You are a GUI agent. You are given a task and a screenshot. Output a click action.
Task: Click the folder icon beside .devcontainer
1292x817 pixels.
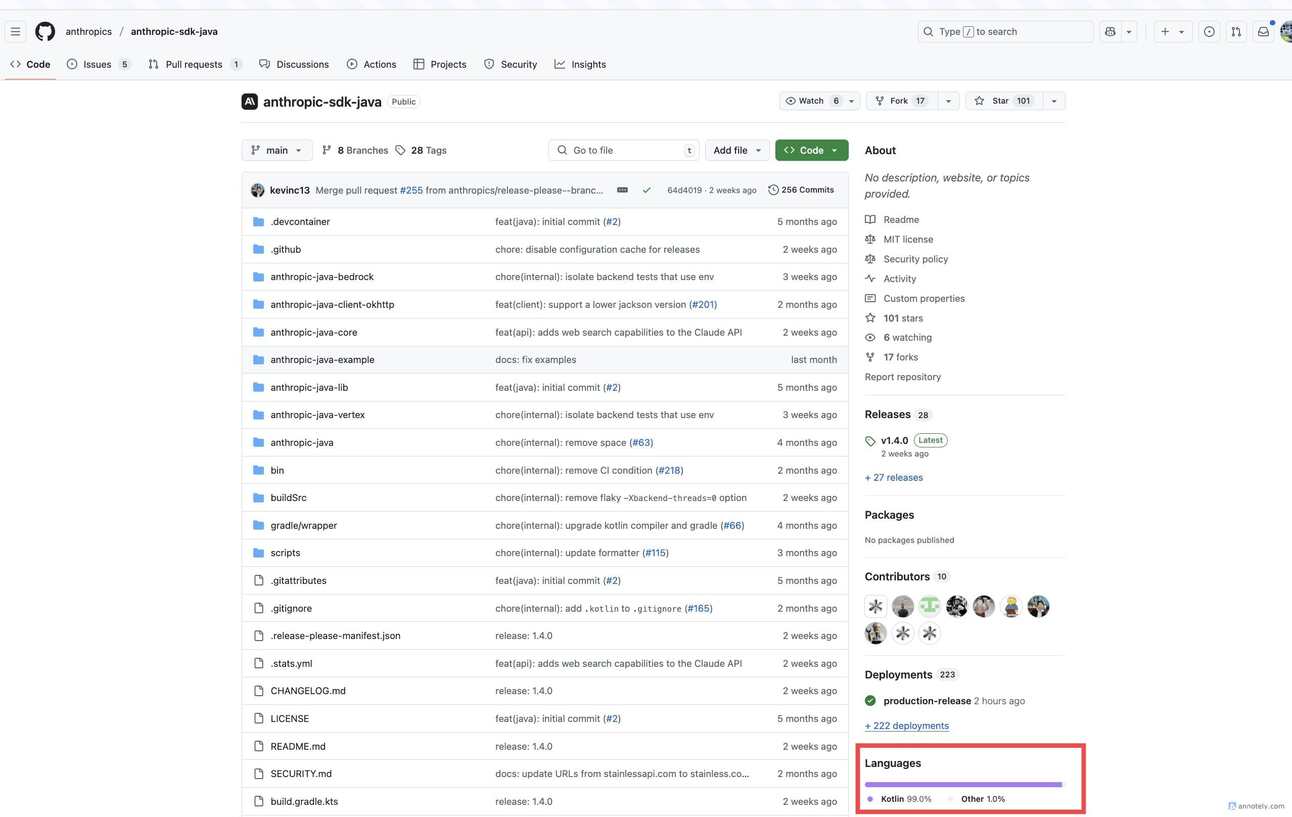pyautogui.click(x=259, y=222)
